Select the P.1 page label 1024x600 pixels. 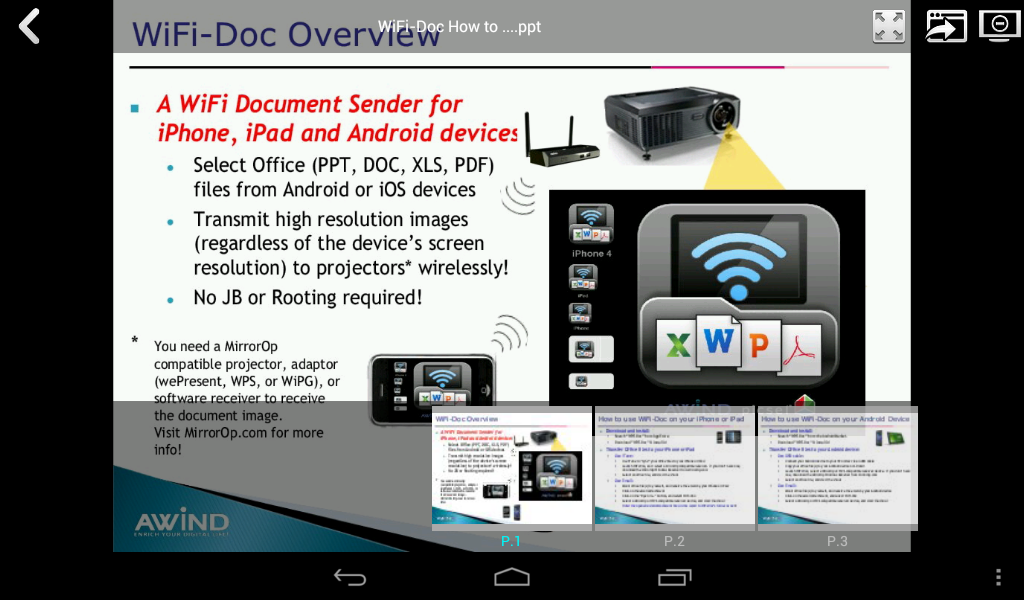(x=511, y=541)
